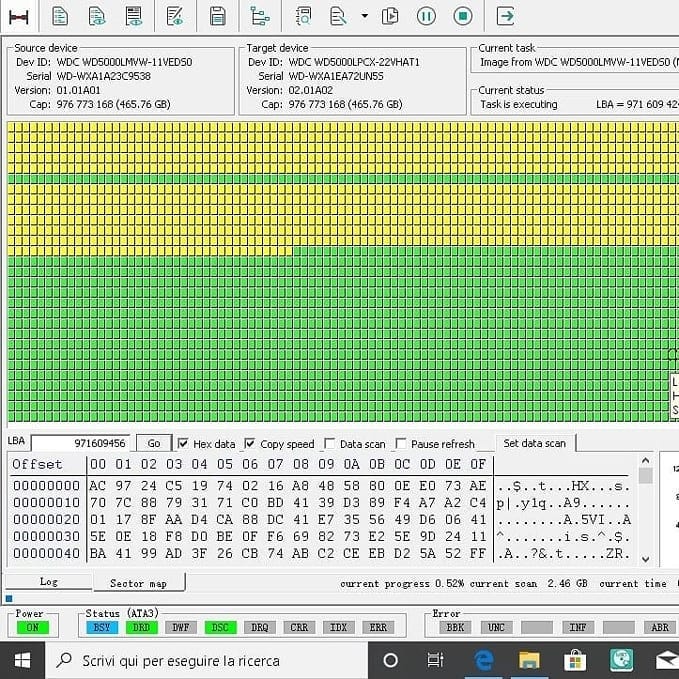
Task: Click the small blue progress indicator
Action: point(9,598)
